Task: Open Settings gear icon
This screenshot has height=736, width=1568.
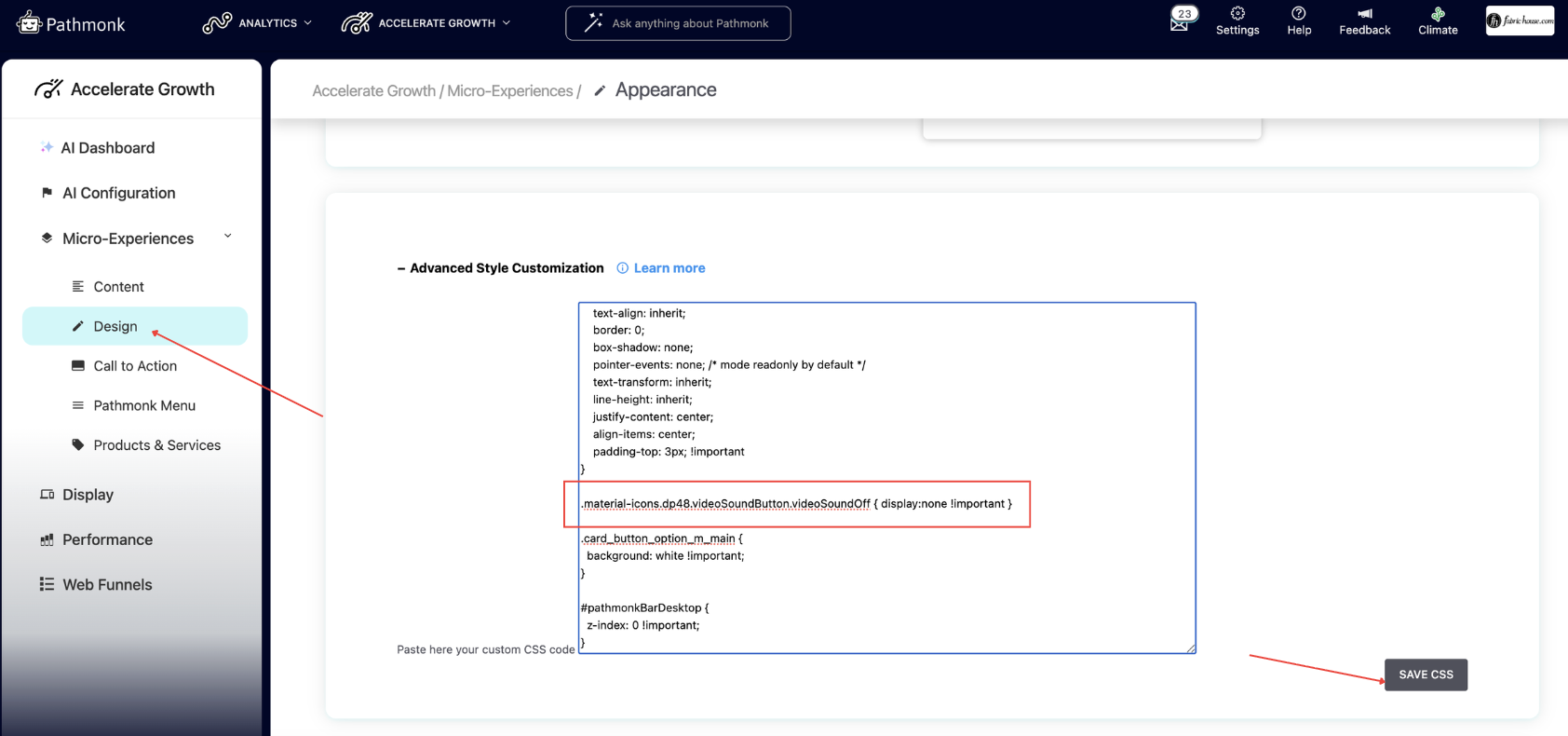Action: [1237, 13]
